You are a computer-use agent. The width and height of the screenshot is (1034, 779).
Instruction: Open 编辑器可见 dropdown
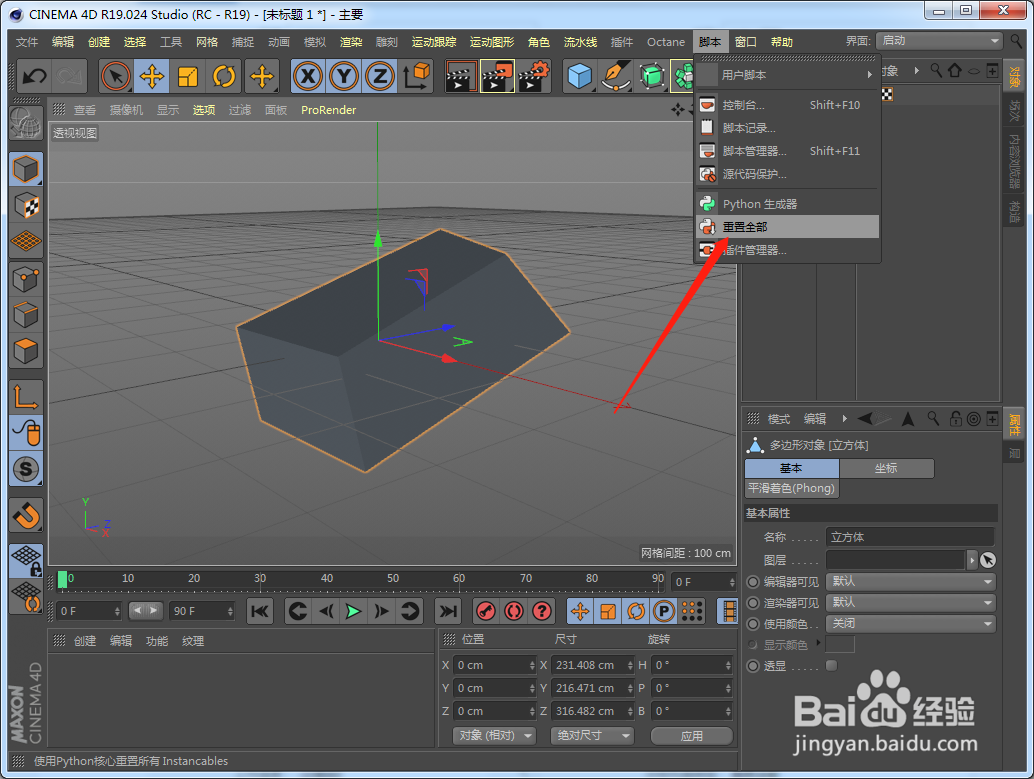pyautogui.click(x=911, y=582)
